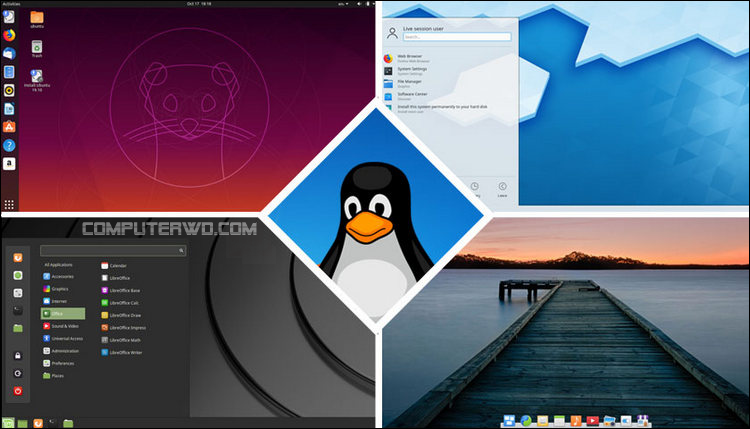The image size is (750, 429).
Task: Show Applications grid in Ubuntu dock
Action: click(9, 205)
